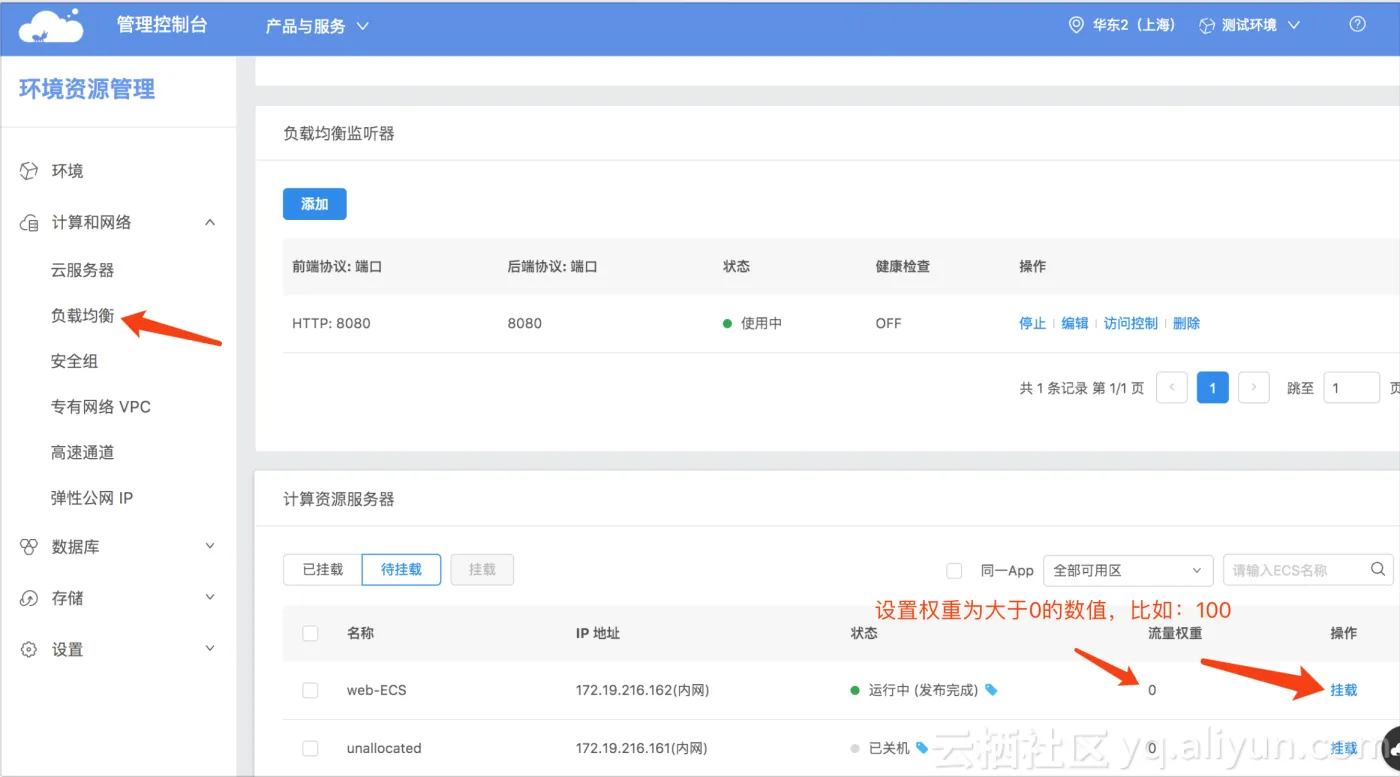Viewport: 1400px width, 777px height.
Task: Click the 数据库 sidebar icon
Action: [x=29, y=547]
